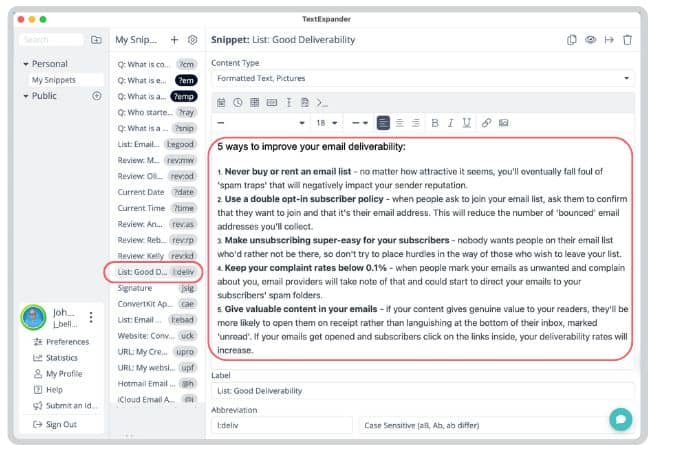Click Sign Out
Screen dimensions: 700x450
[x=54, y=424]
